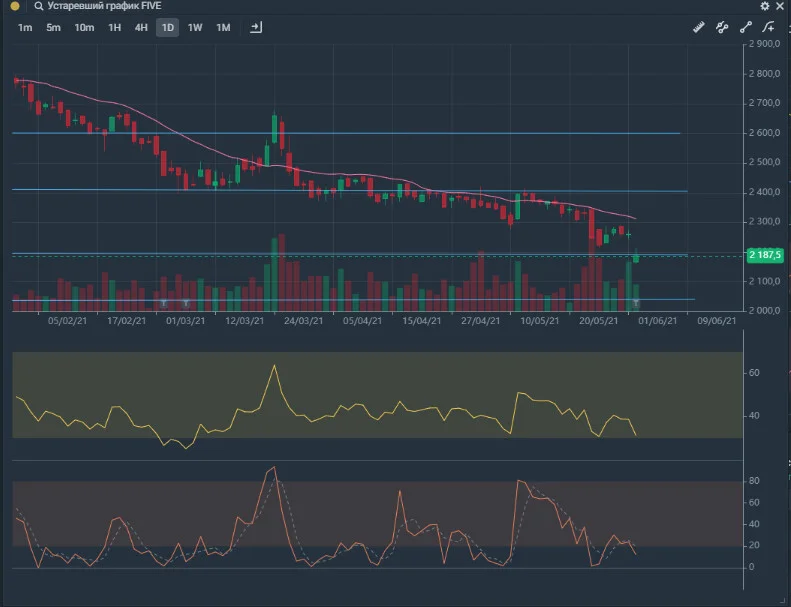Choose the 1W timeframe
Viewport: 791px width, 607px height.
coord(195,28)
